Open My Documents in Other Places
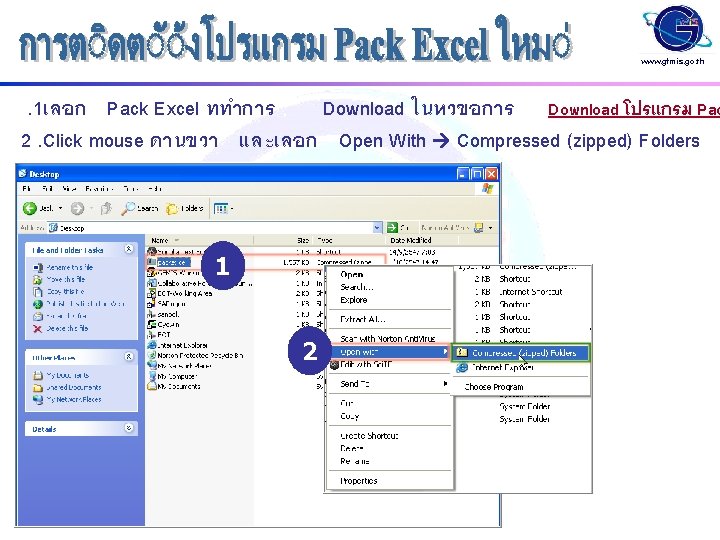The height and width of the screenshot is (540, 720). (62, 375)
